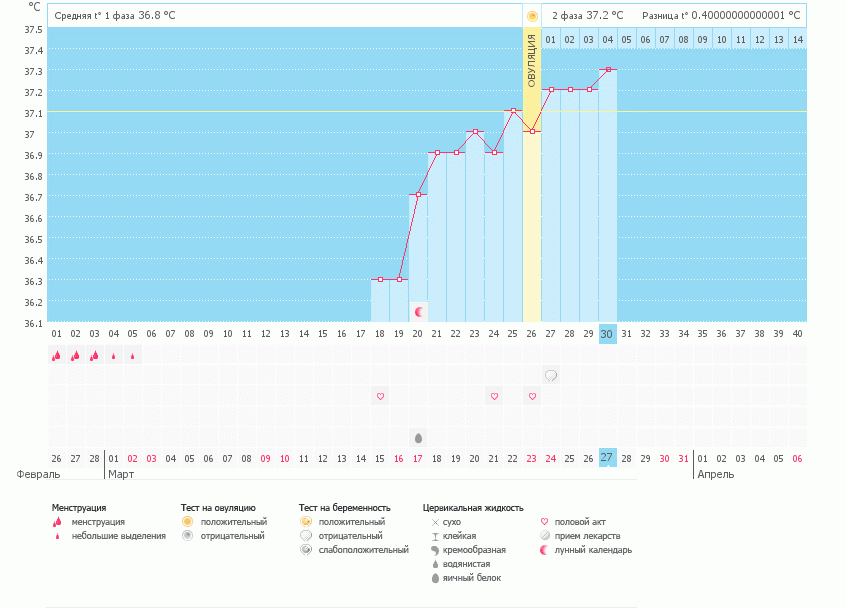Click the small spotting icon under day 05

tap(132, 355)
